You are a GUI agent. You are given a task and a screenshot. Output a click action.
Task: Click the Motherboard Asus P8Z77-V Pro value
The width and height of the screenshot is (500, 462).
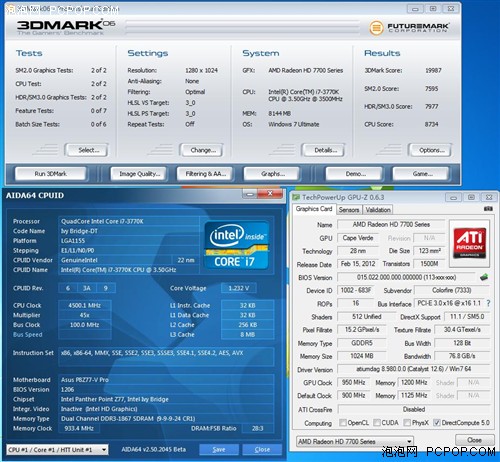click(x=166, y=380)
